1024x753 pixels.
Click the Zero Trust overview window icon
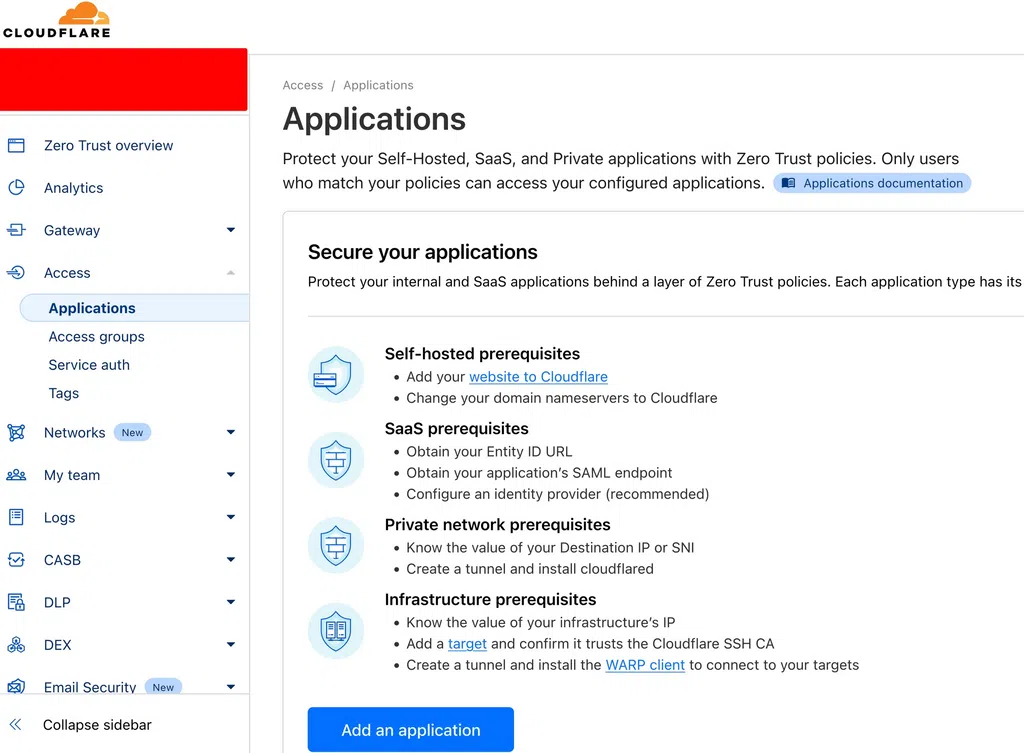pyautogui.click(x=16, y=146)
